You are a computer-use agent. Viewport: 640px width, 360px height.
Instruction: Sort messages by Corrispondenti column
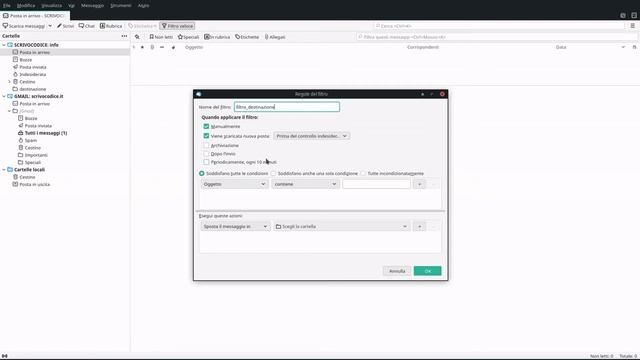pyautogui.click(x=422, y=47)
